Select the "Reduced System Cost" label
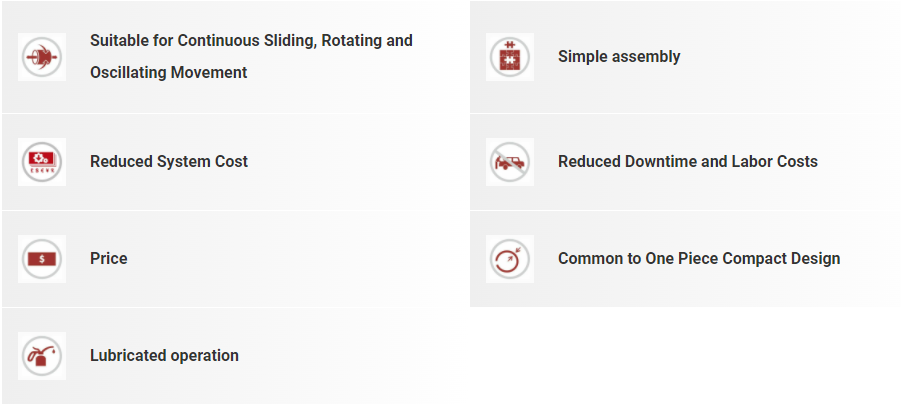 pos(169,162)
